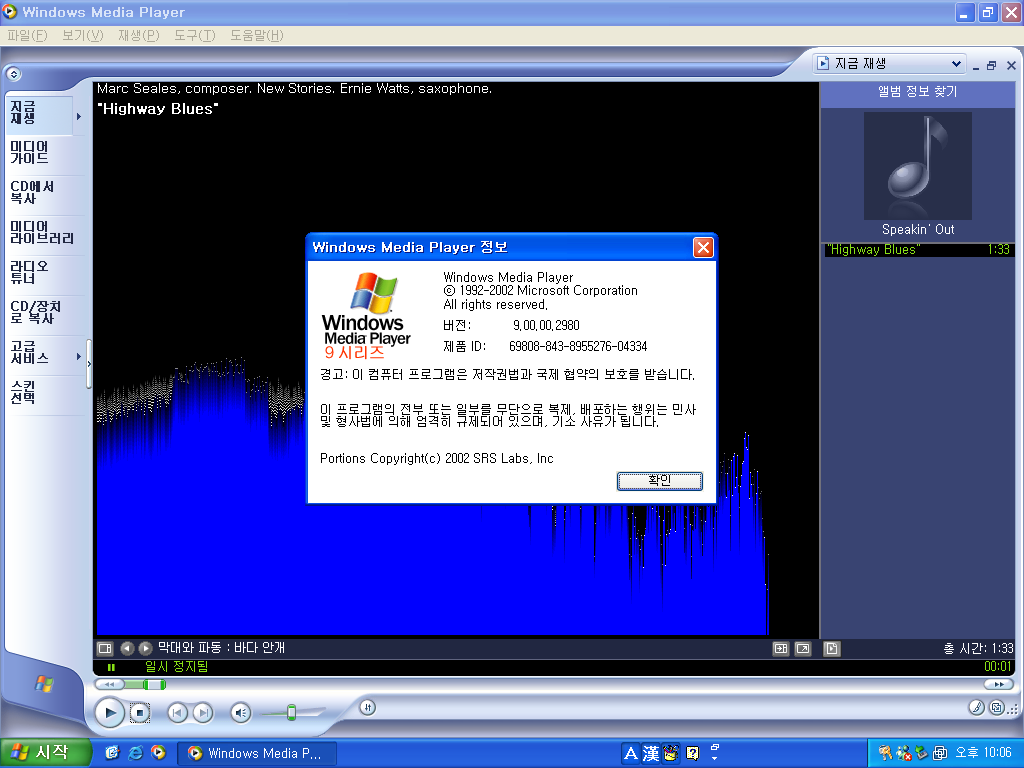Image resolution: width=1024 pixels, height=768 pixels.
Task: Open the CD/장치로 복사 tab
Action: point(46,312)
